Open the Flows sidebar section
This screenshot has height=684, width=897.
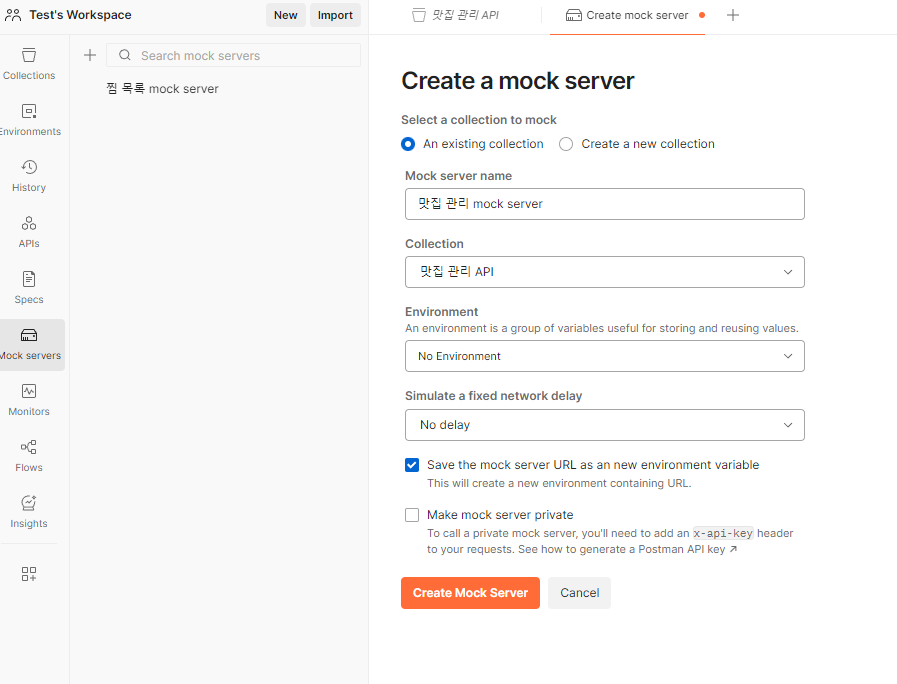click(x=29, y=456)
